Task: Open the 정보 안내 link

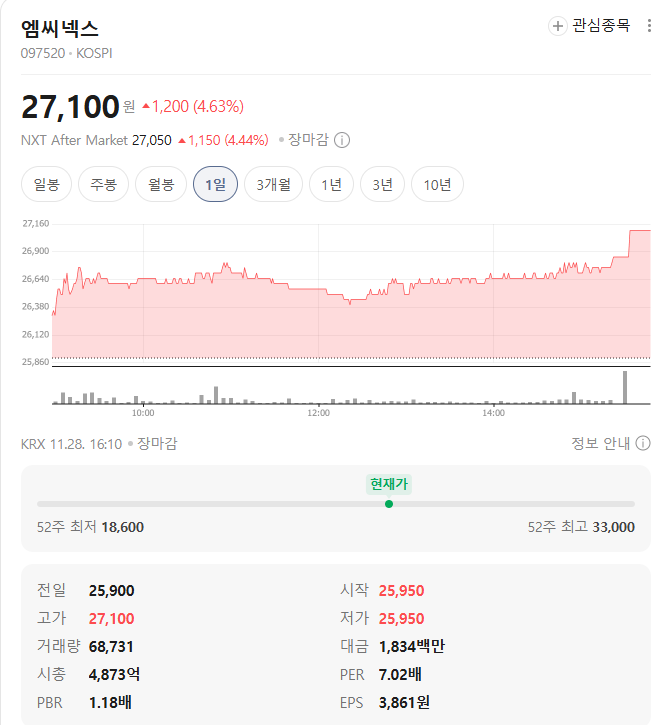Action: coord(600,443)
